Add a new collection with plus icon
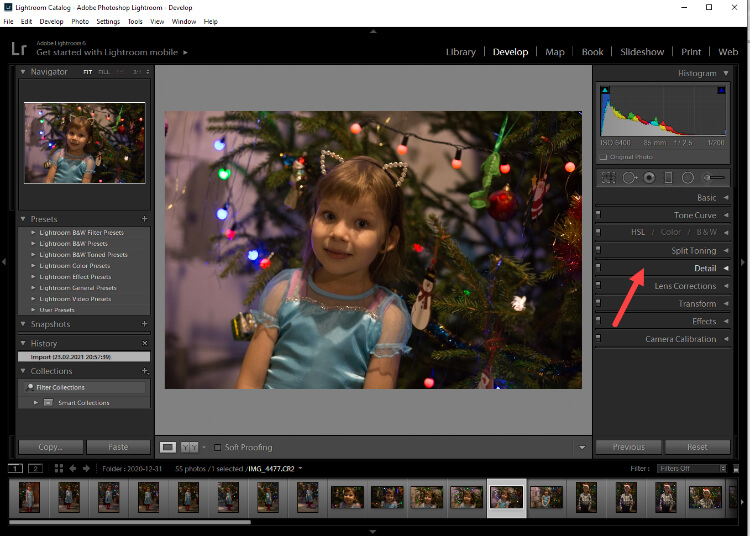 pyautogui.click(x=145, y=371)
